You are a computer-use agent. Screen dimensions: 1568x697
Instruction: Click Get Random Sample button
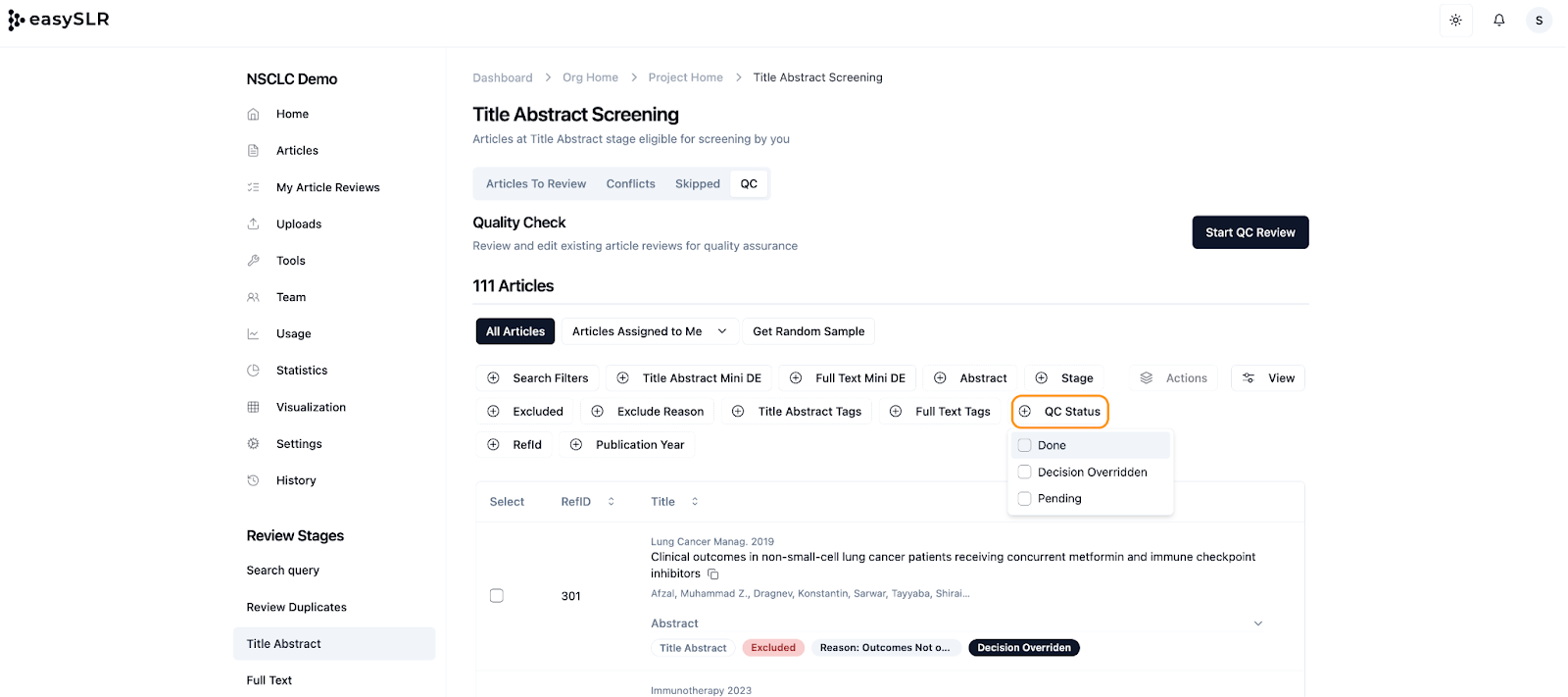click(808, 331)
